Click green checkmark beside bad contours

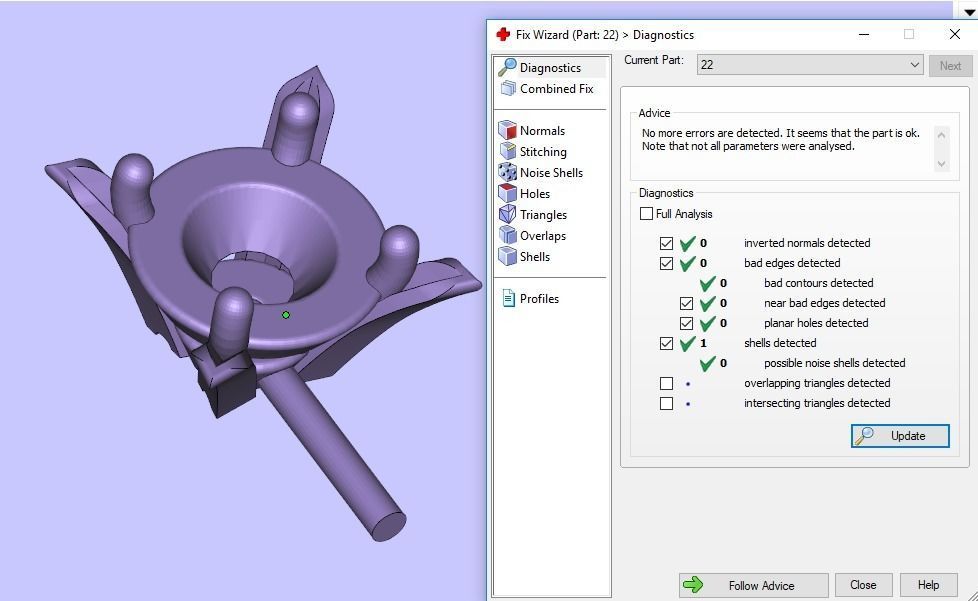click(x=707, y=283)
